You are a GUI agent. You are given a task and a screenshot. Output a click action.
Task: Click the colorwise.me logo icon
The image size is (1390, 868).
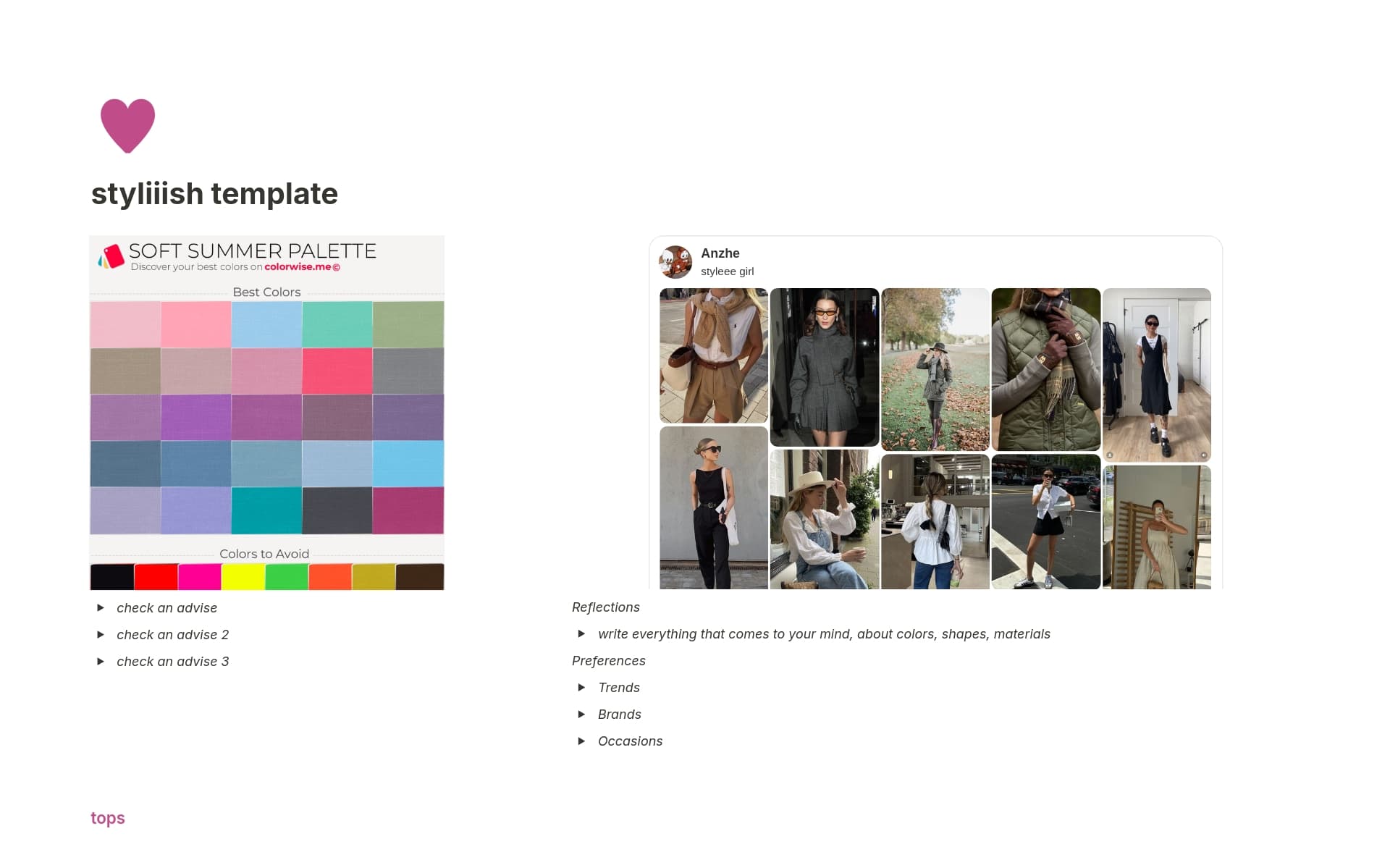coord(111,257)
